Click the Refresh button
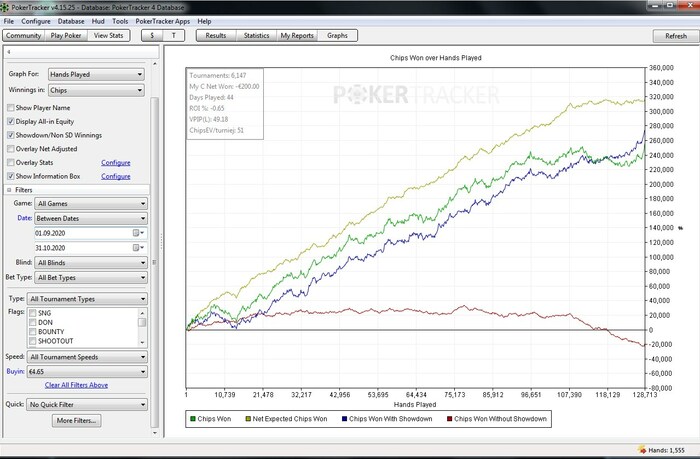The height and width of the screenshot is (459, 700). pos(675,36)
